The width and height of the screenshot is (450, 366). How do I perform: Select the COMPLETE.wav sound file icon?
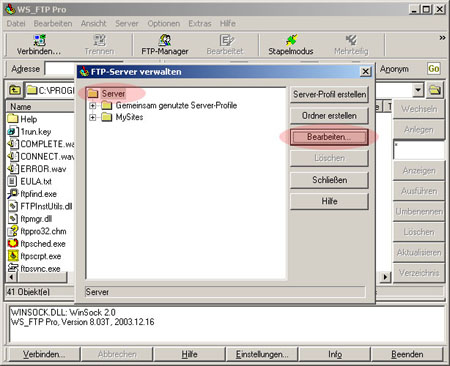tap(13, 144)
